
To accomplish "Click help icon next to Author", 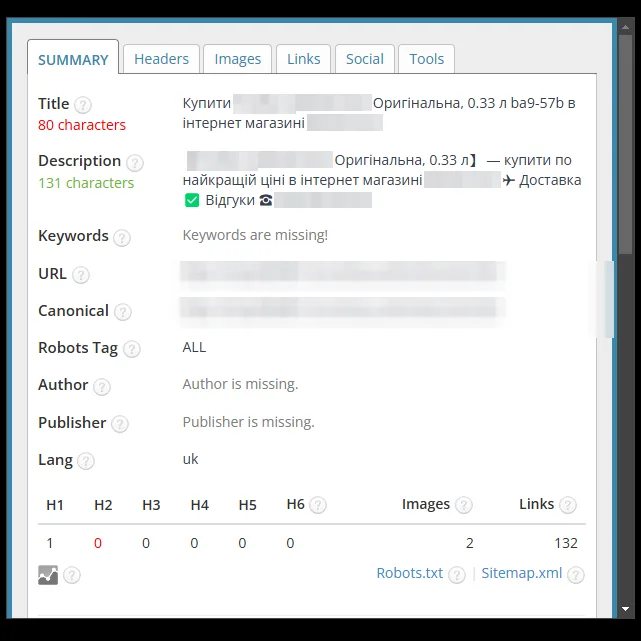I will click(102, 386).
